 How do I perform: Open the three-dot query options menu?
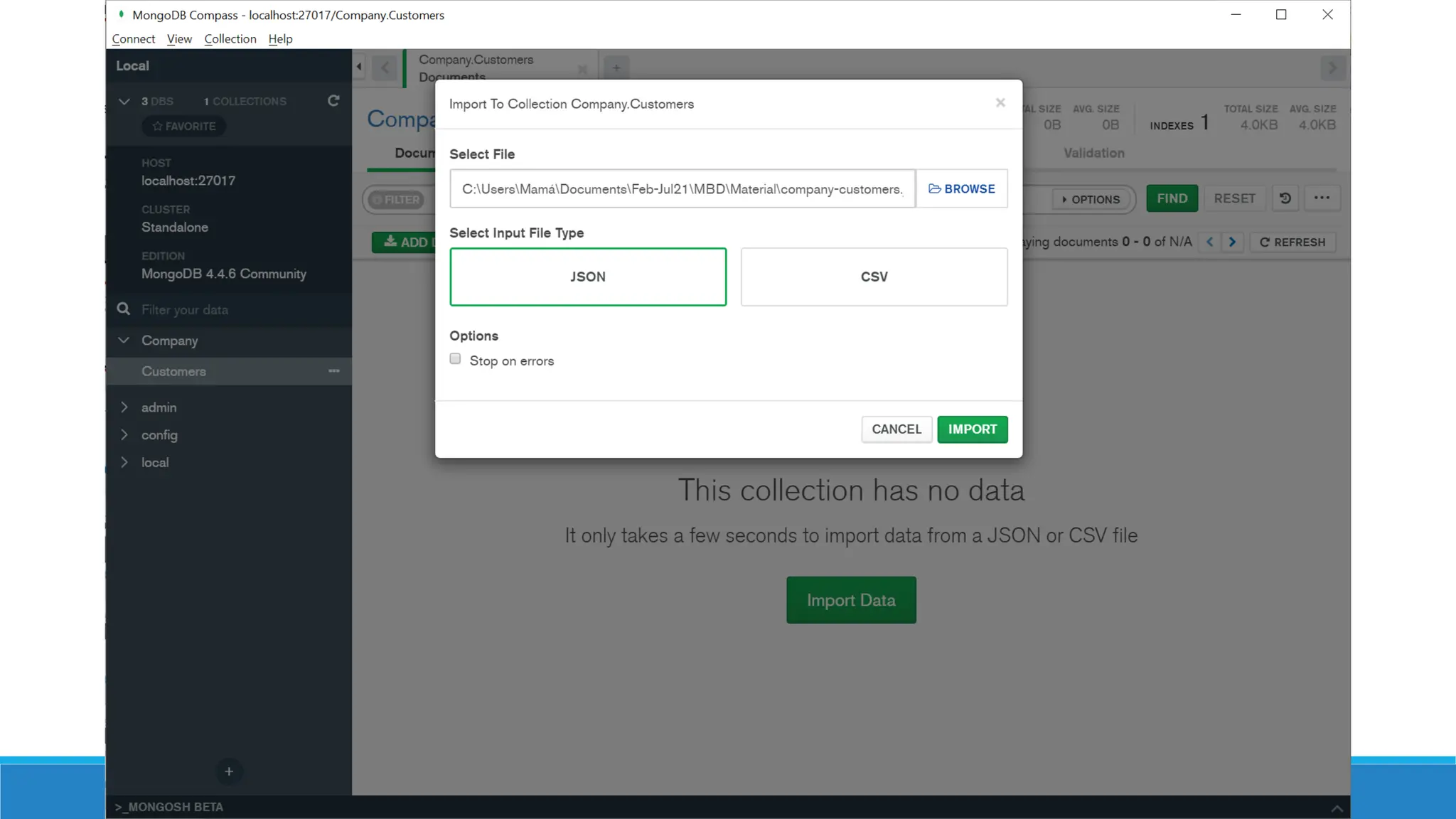[1322, 198]
